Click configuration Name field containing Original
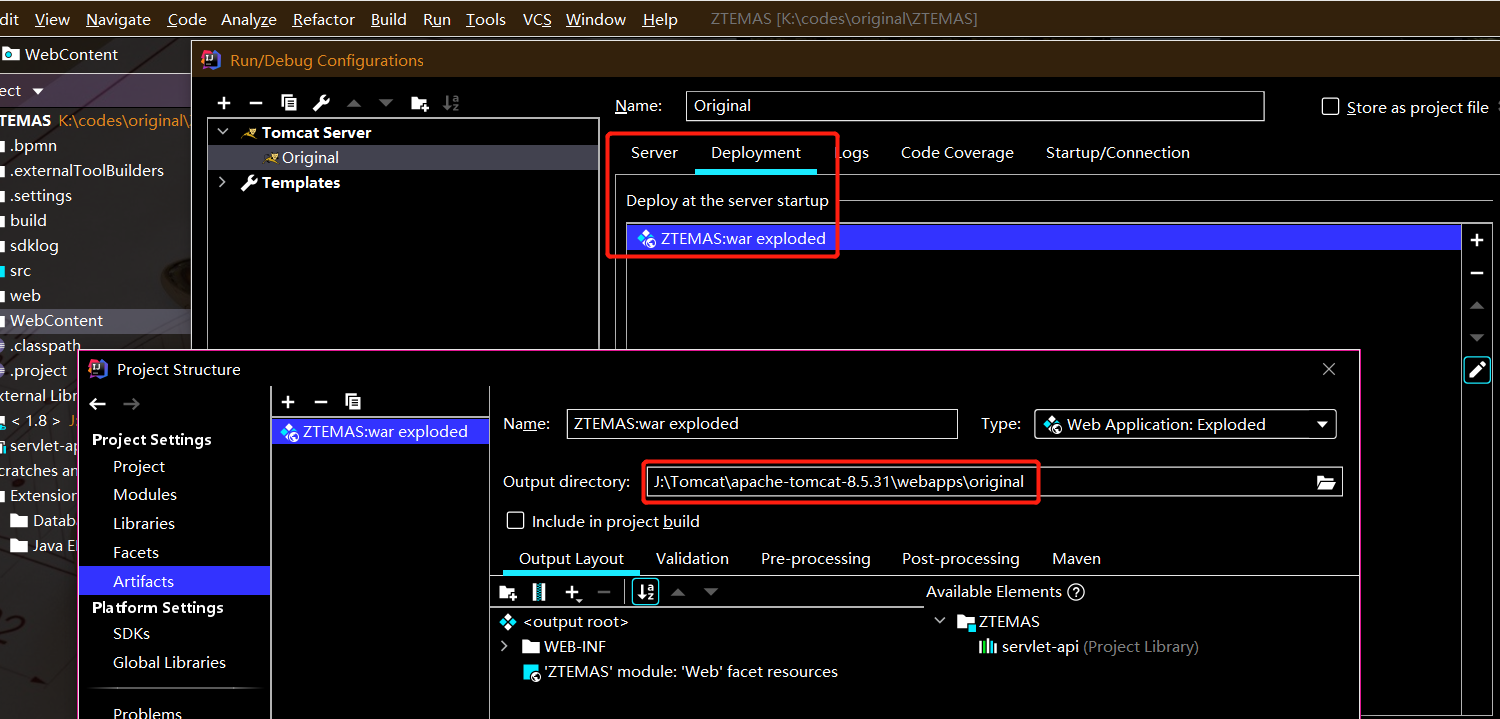Viewport: 1500px width, 719px height. point(975,106)
